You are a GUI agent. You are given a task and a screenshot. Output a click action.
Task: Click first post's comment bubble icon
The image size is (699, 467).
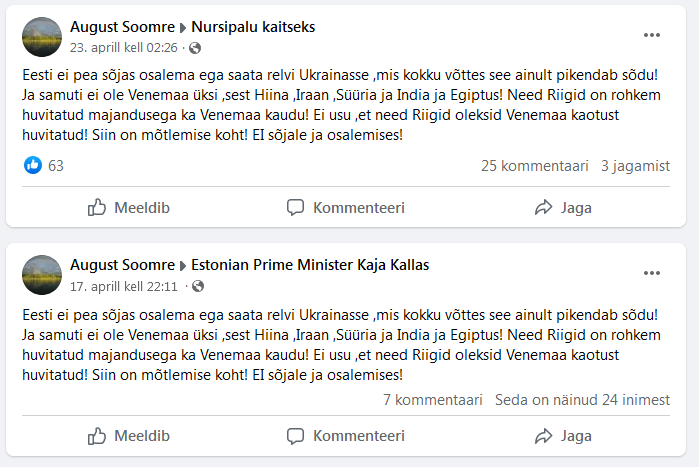(x=295, y=208)
